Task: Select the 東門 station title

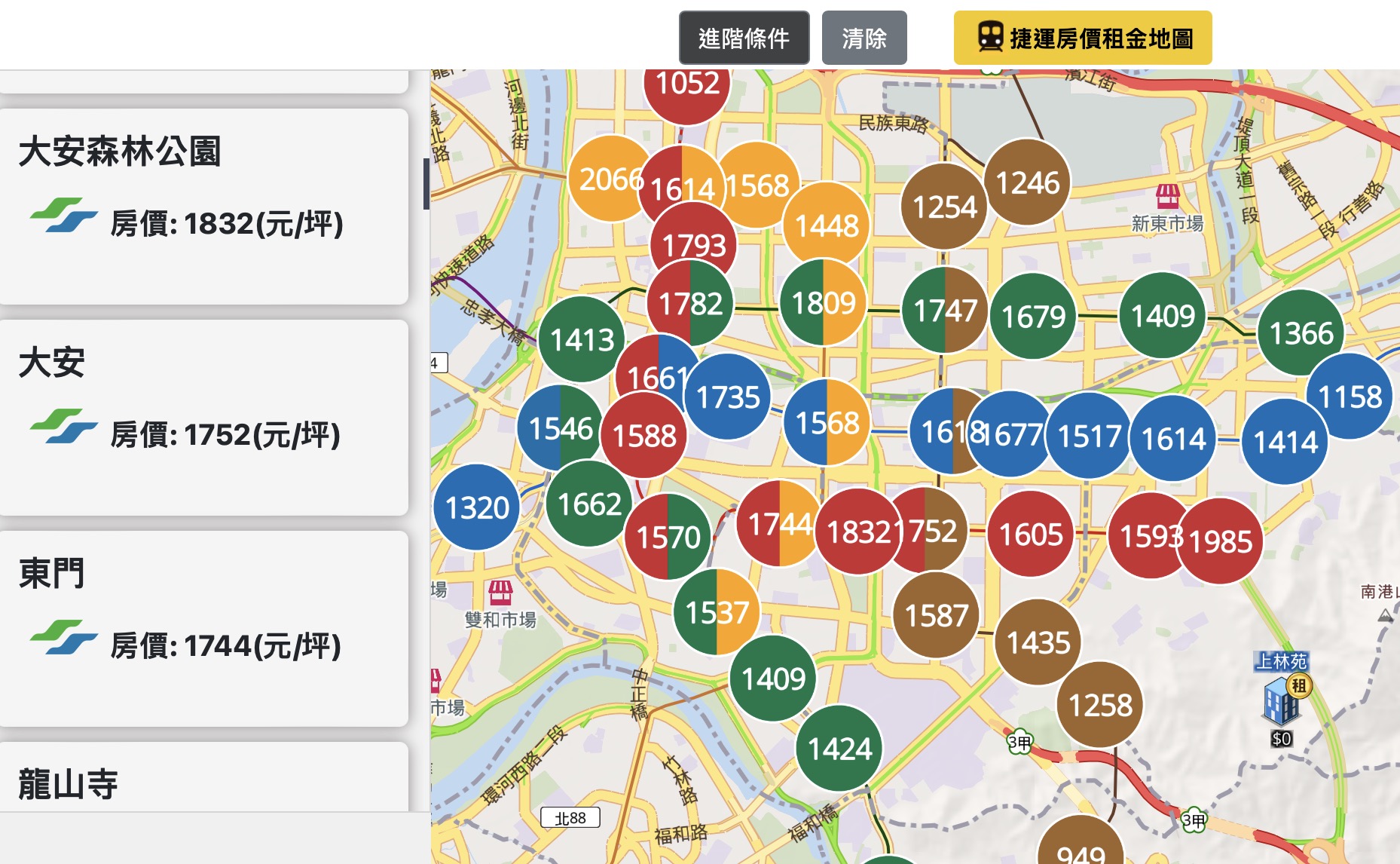Action: 52,574
